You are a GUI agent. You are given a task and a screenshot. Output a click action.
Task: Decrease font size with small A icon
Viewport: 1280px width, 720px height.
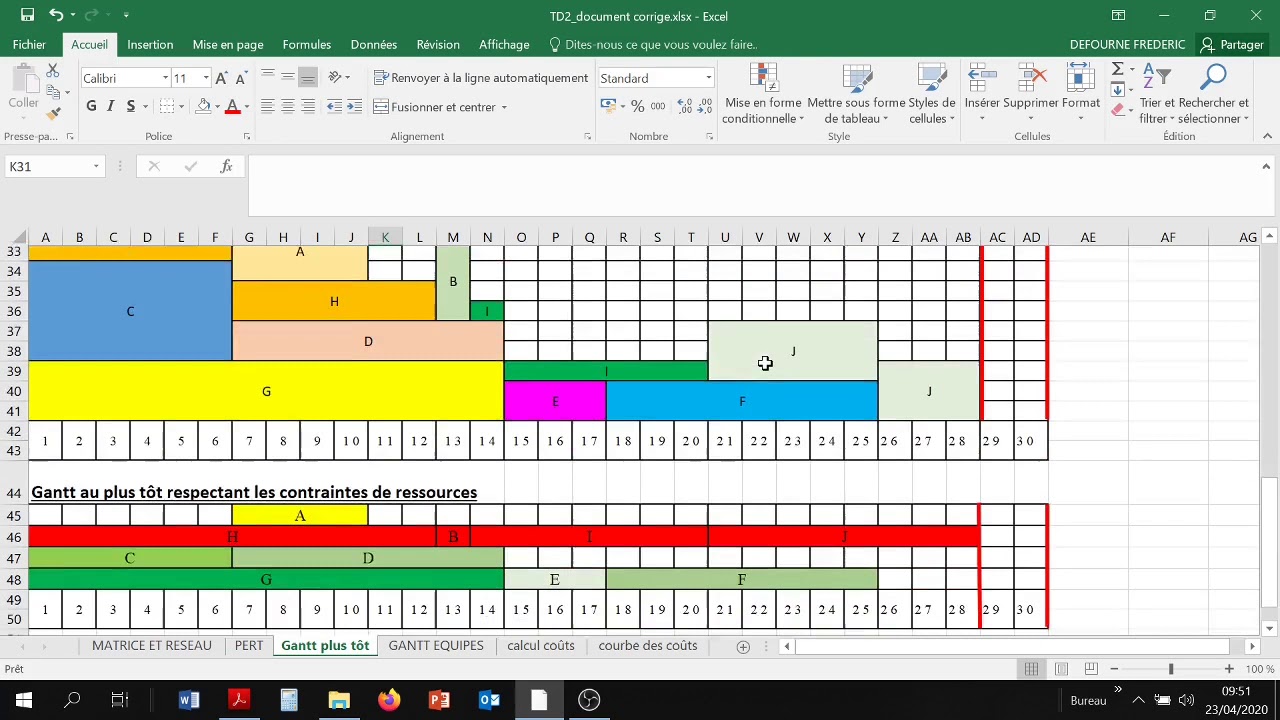pyautogui.click(x=243, y=78)
